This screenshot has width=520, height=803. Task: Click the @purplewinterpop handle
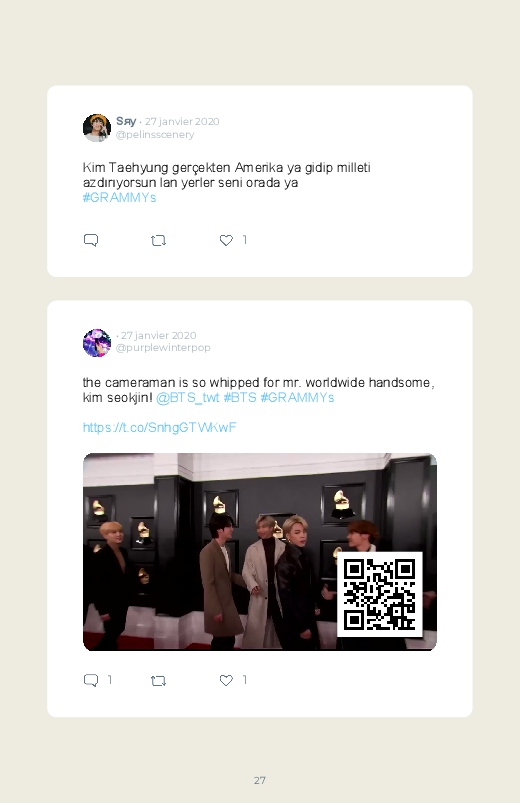coord(163,348)
